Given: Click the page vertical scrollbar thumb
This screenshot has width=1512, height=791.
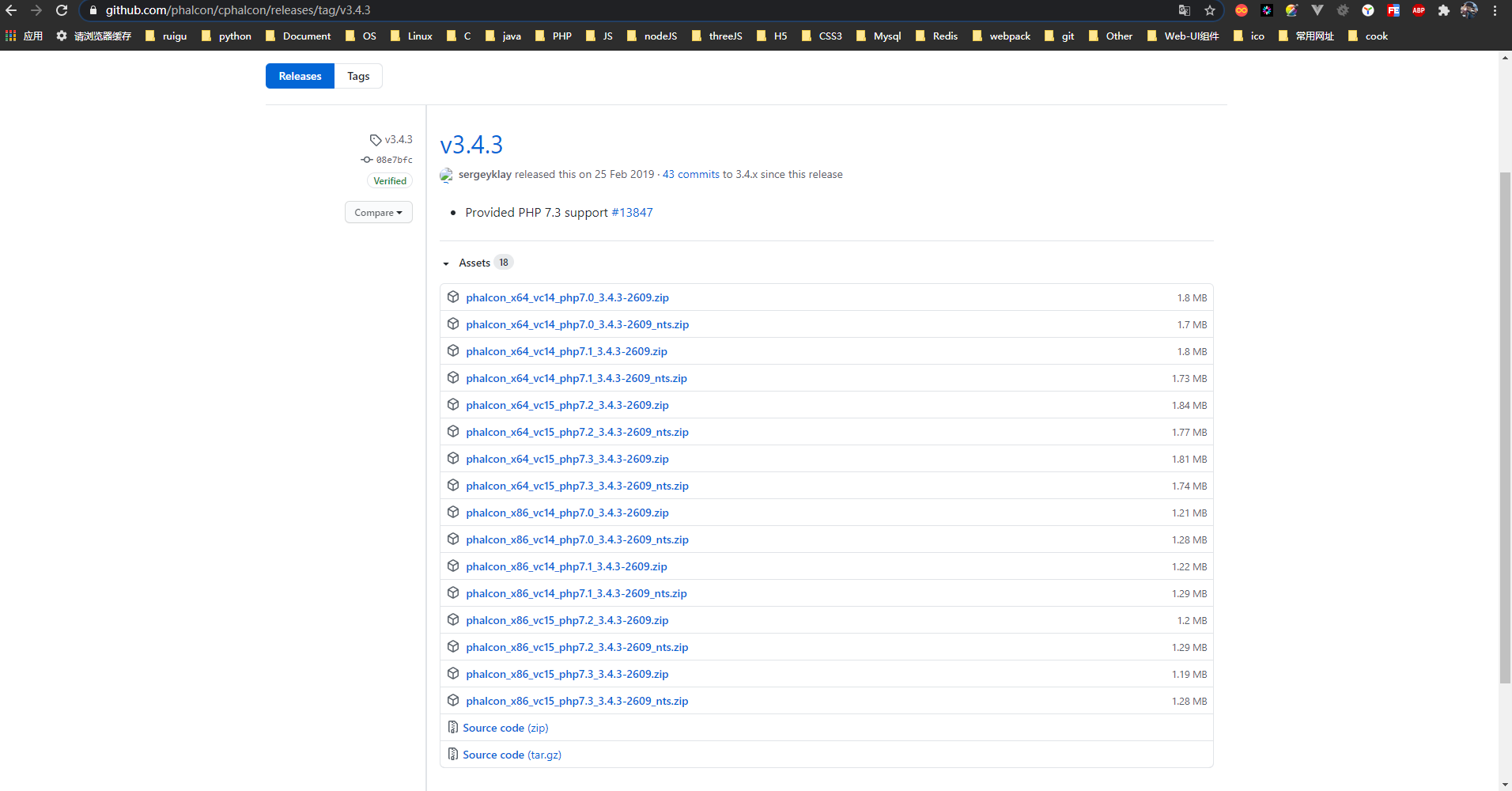Looking at the screenshot, I should pyautogui.click(x=1505, y=427).
